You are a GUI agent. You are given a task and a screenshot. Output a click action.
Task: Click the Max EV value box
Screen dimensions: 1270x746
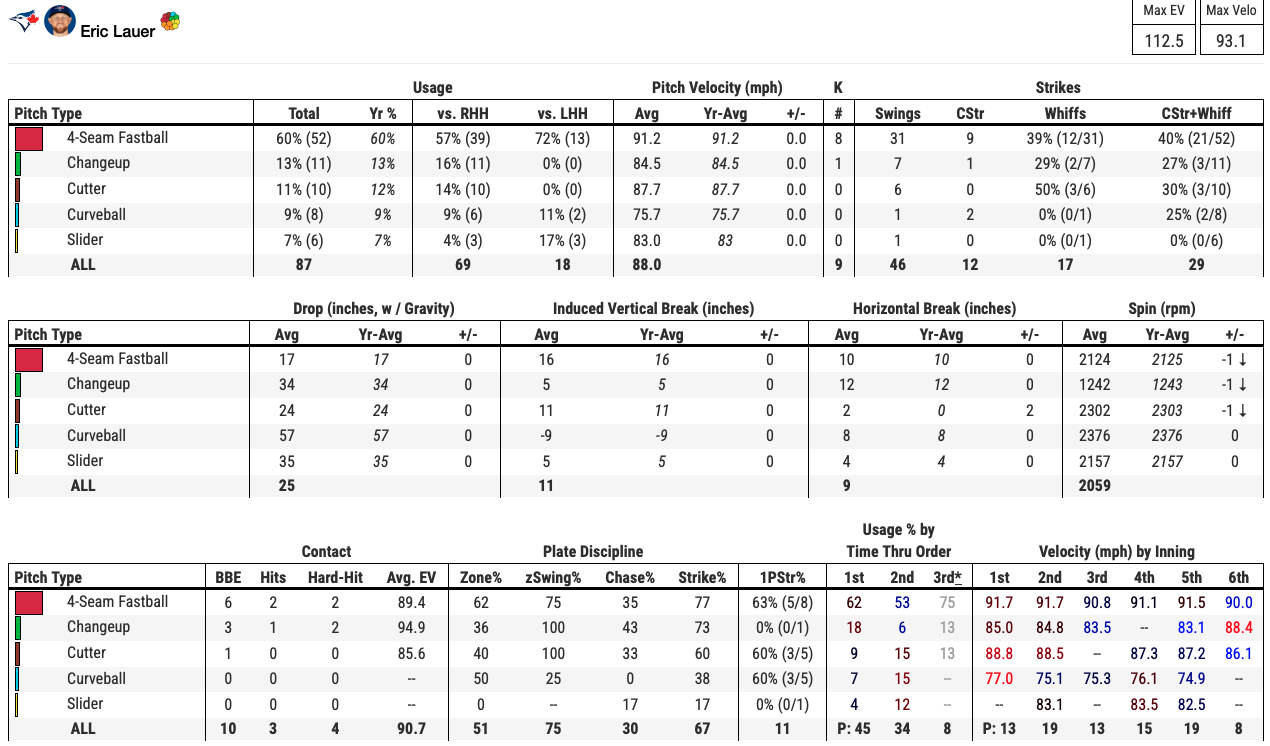(1163, 41)
